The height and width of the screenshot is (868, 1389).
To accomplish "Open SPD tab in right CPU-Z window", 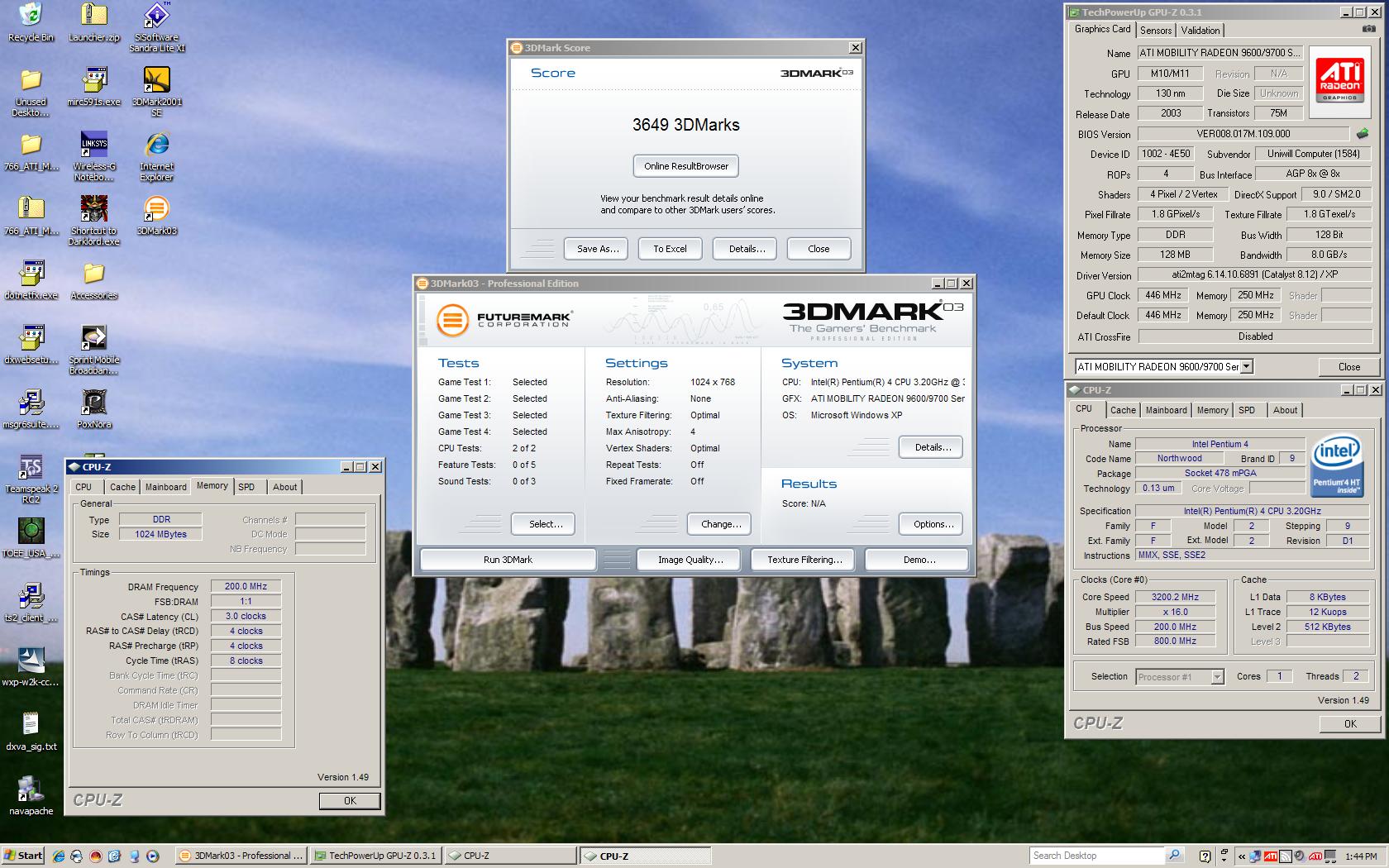I will point(1246,410).
